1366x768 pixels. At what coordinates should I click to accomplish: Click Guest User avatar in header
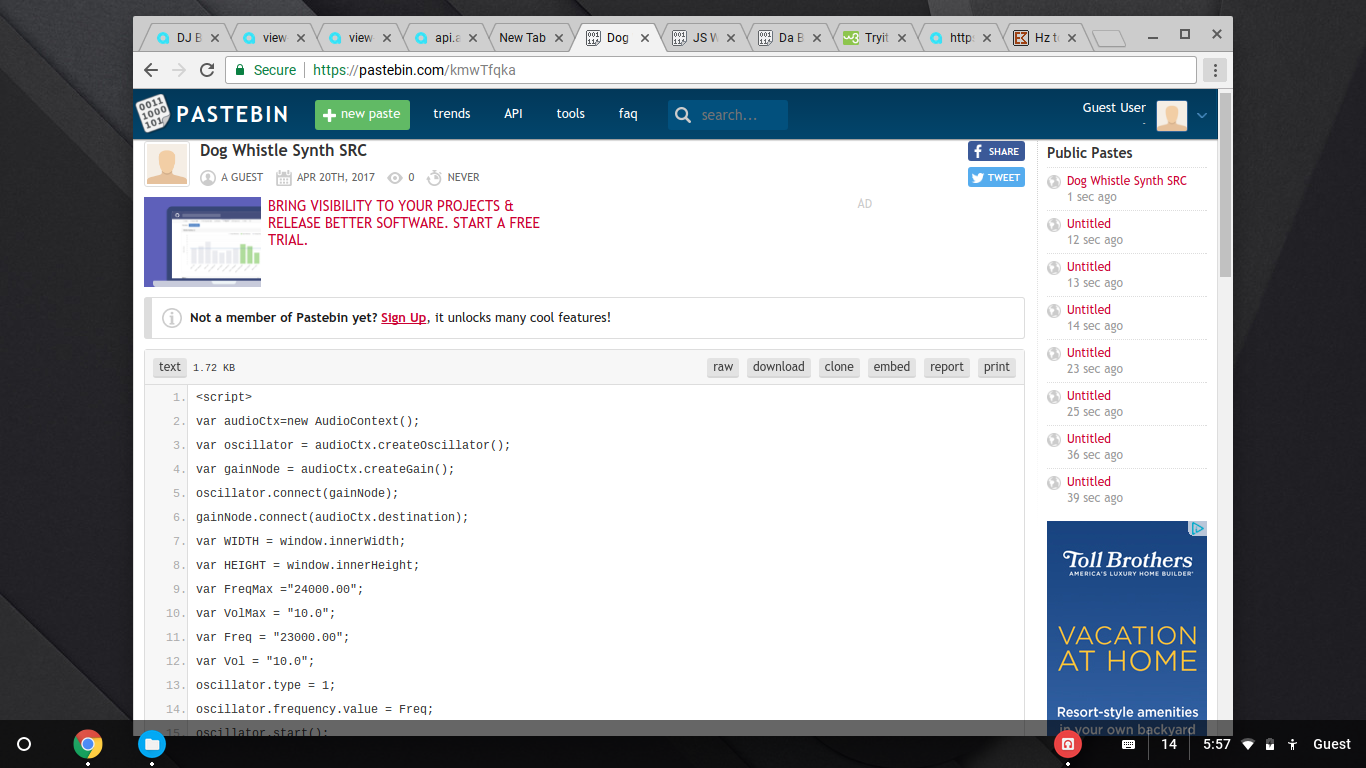coord(1172,116)
